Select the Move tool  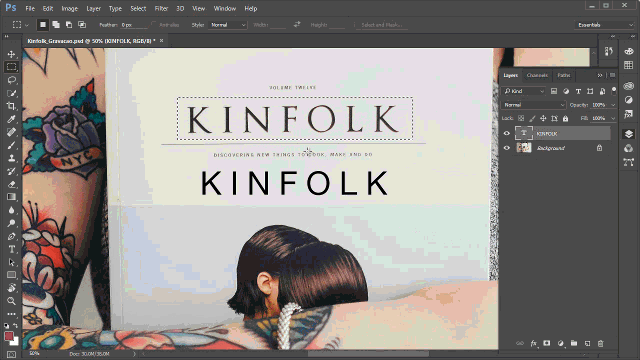coord(11,54)
